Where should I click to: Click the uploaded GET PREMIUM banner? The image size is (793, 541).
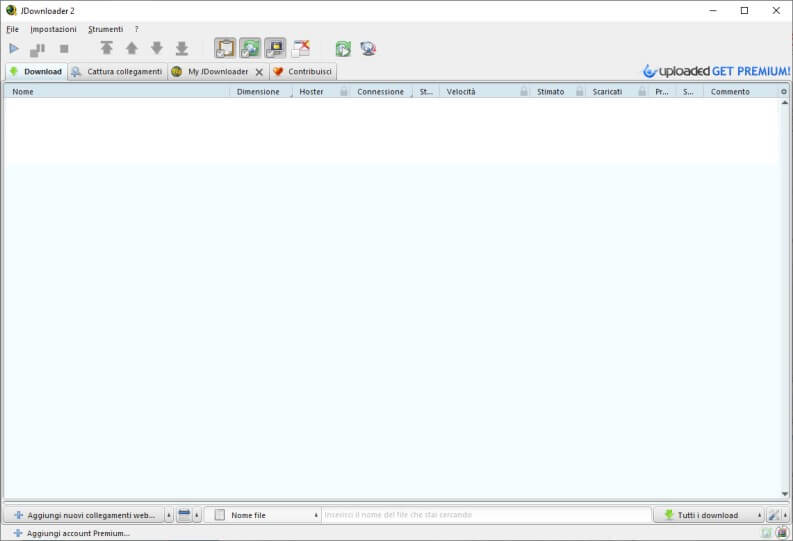tap(716, 71)
